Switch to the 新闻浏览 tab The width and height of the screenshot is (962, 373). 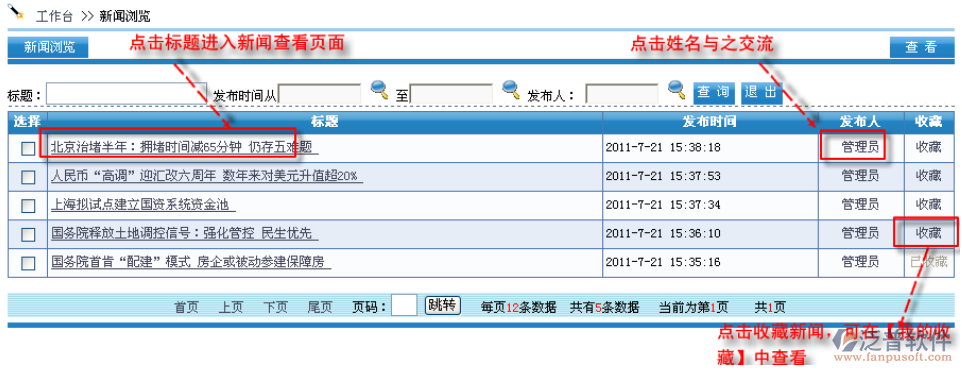(48, 47)
